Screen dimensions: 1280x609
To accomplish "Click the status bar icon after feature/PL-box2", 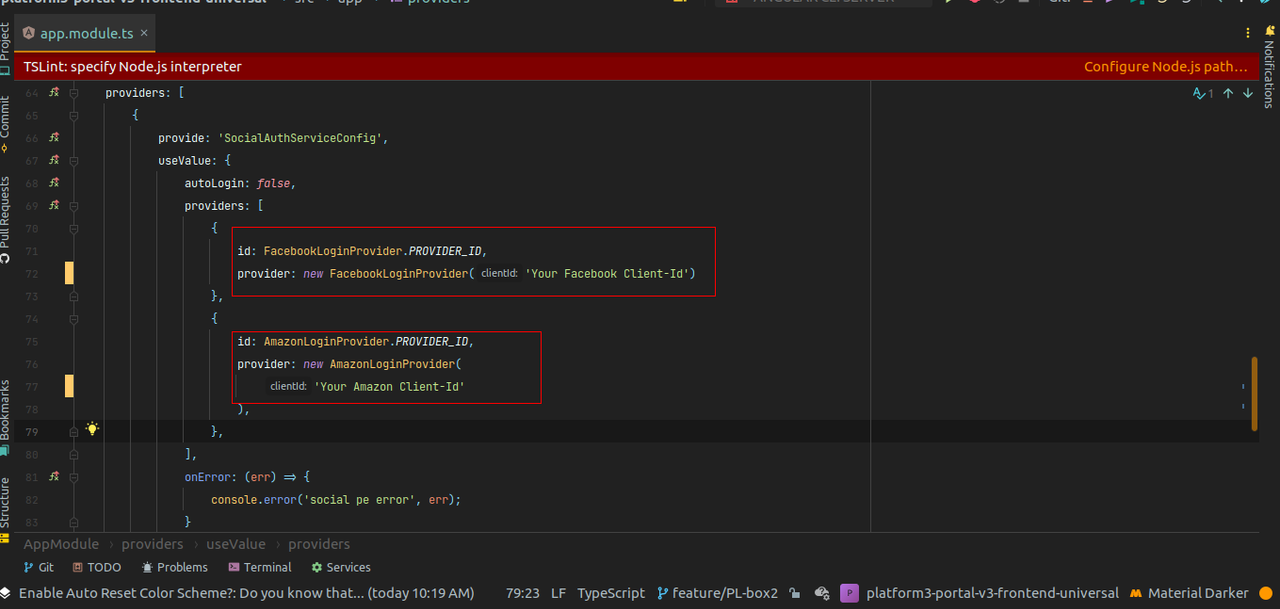I will 795,593.
